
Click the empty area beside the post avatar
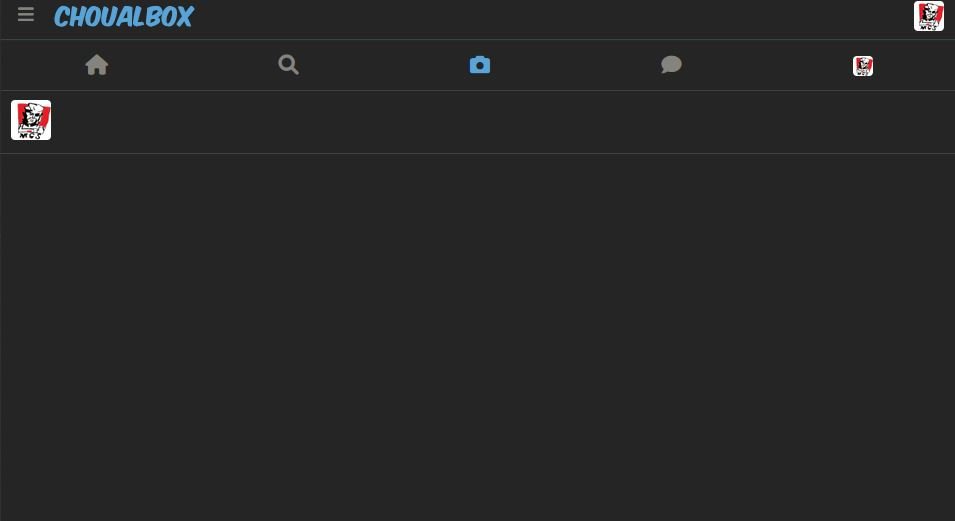tap(502, 122)
